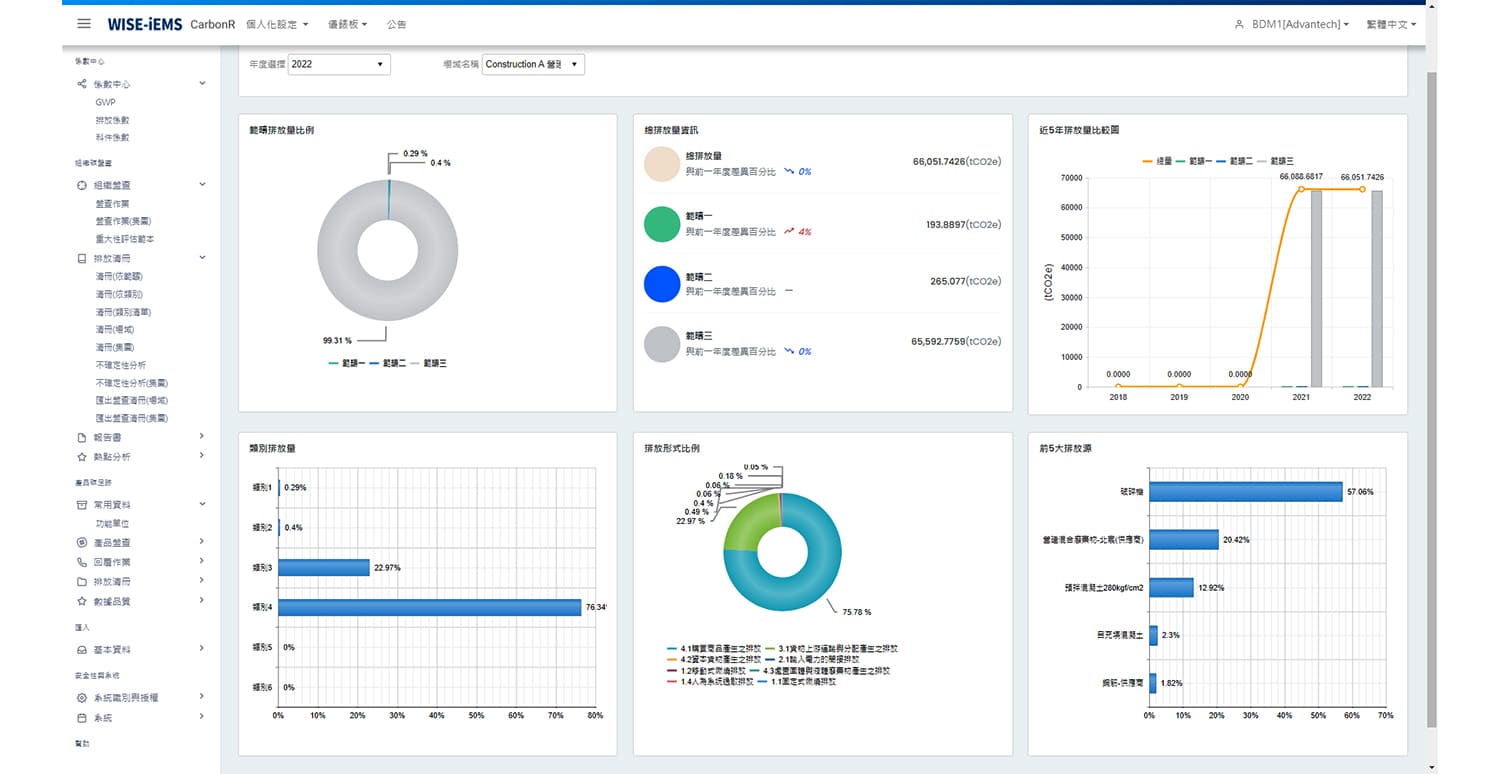Click the round icon beside 產品盤查
The image size is (1500, 774).
82,542
